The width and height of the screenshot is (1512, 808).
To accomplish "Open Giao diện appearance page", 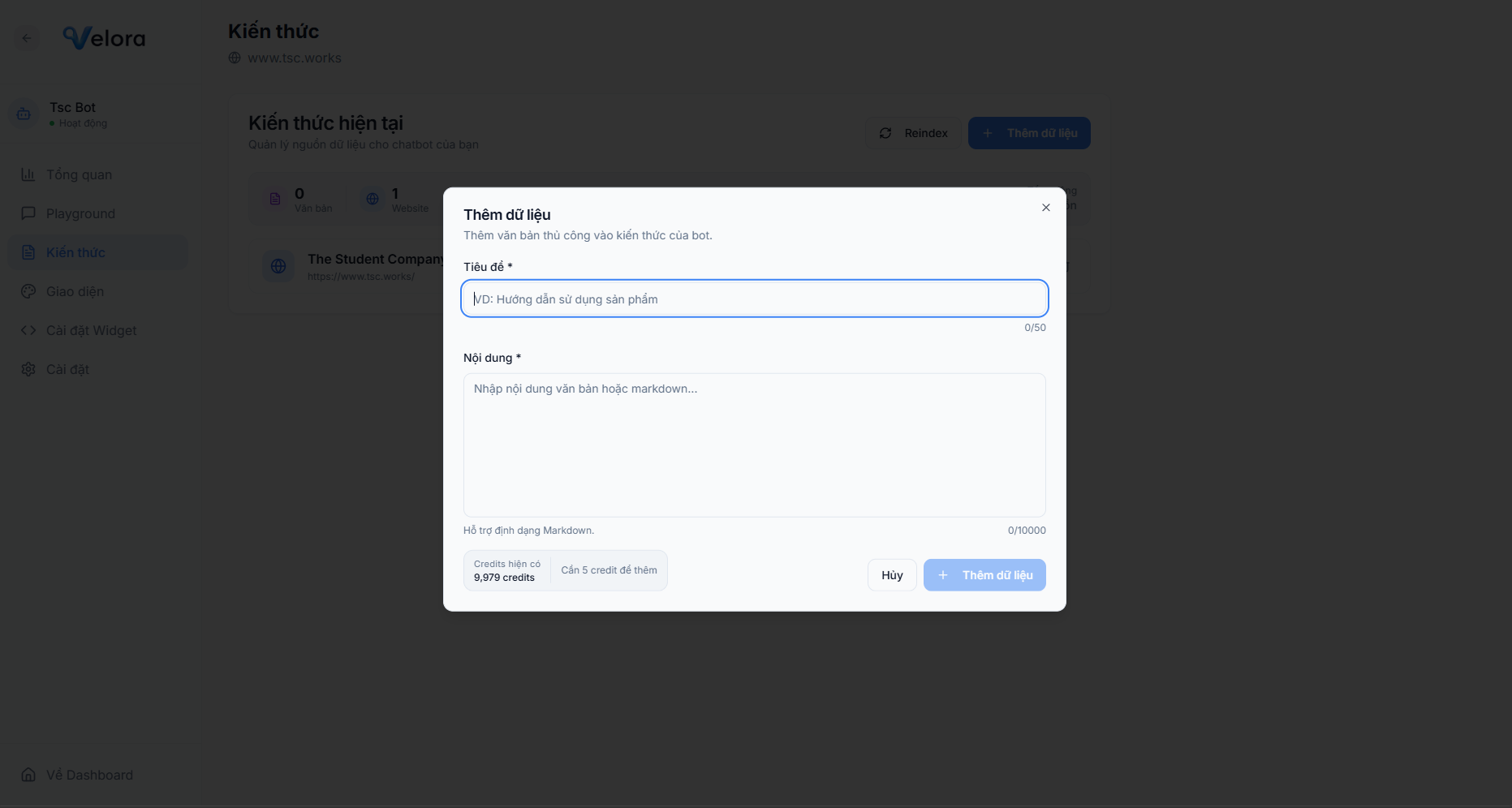I will [x=75, y=291].
